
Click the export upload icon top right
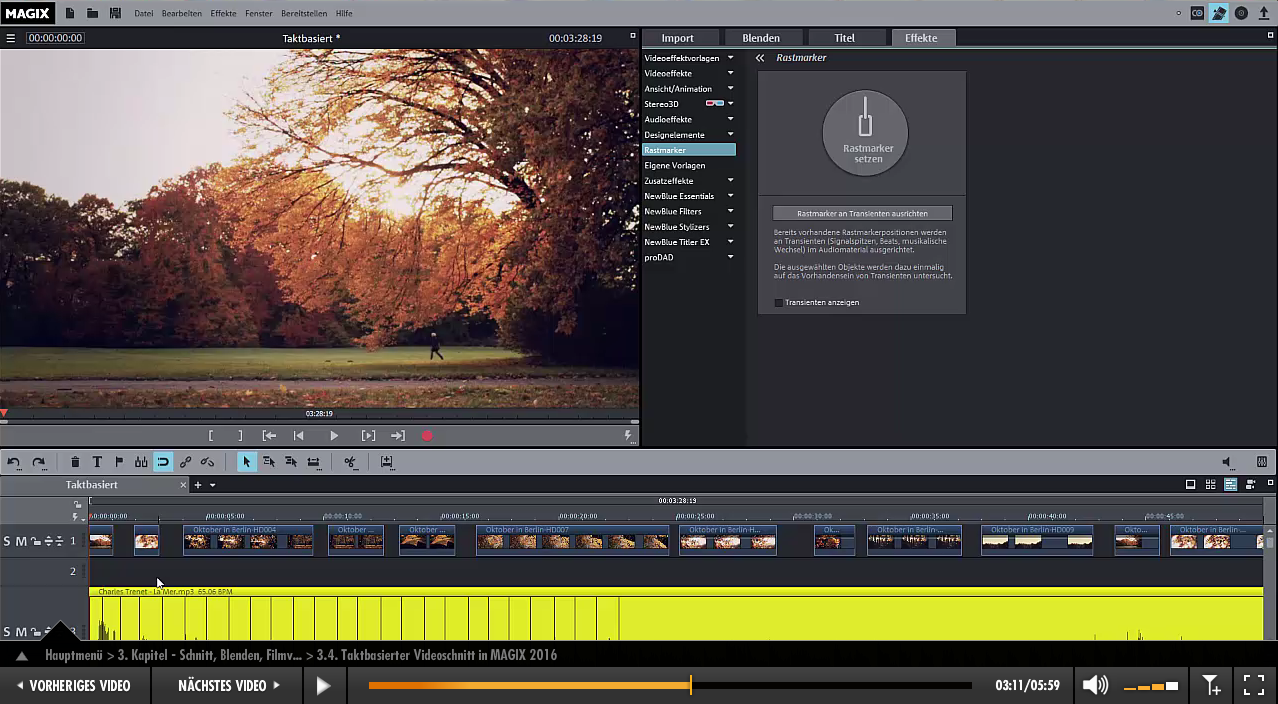coord(1264,13)
